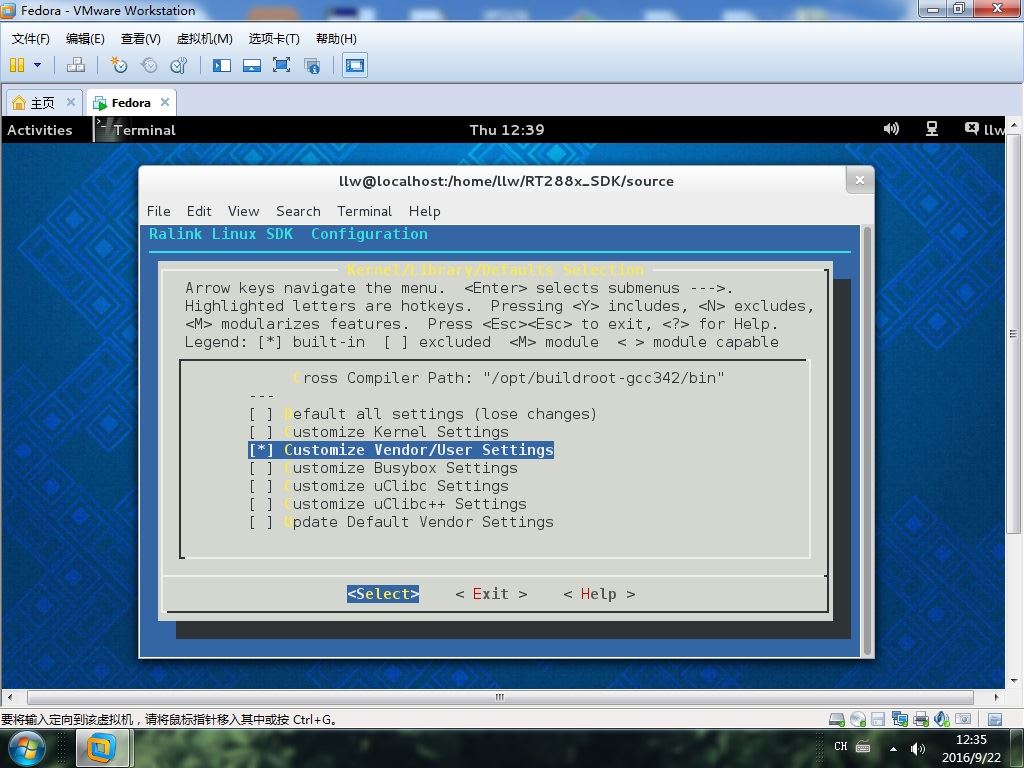Click the floppy drive status icon
Viewport: 1024px width, 768px height.
click(x=878, y=720)
